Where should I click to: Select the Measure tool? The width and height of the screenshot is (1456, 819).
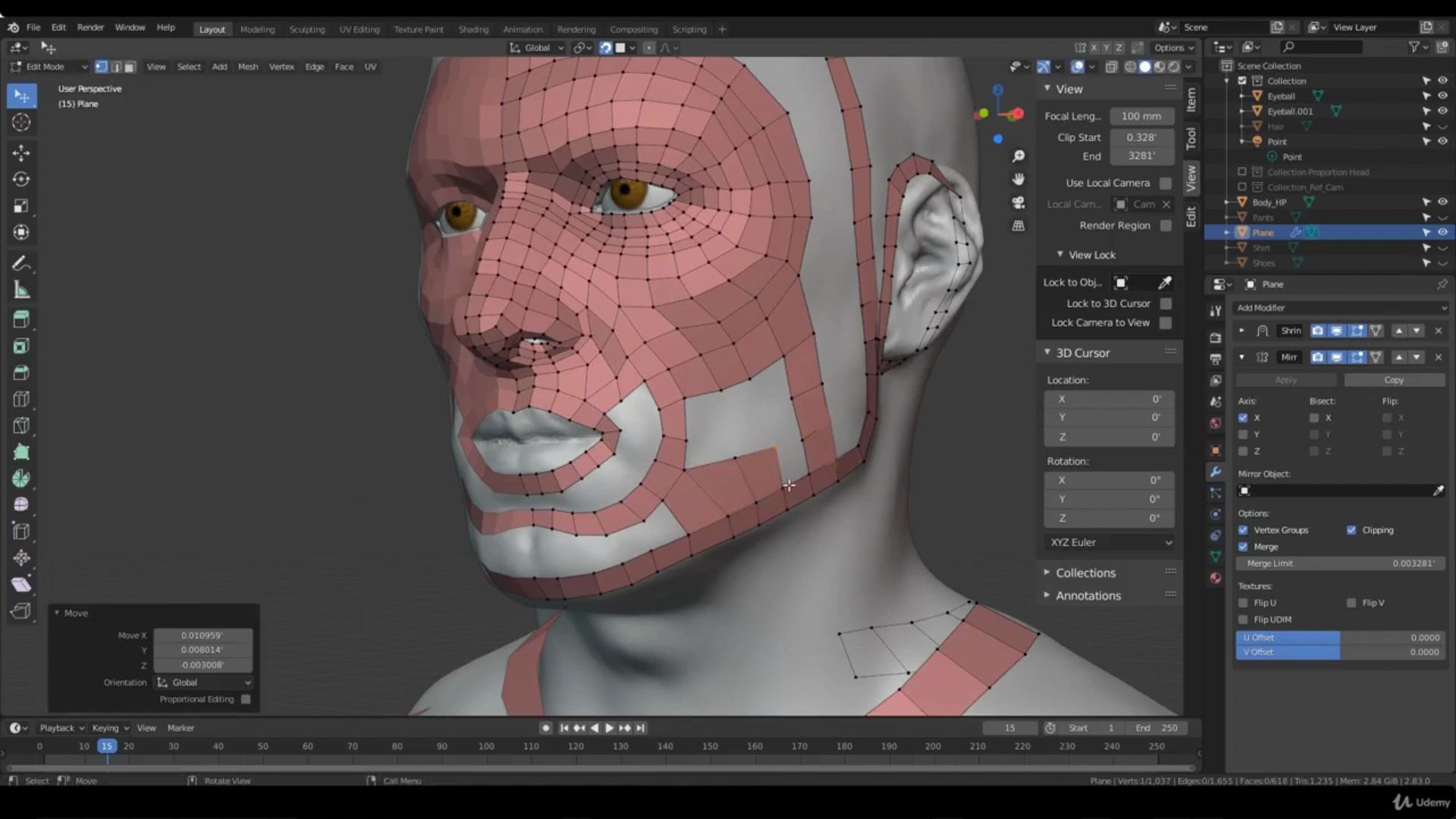[21, 290]
